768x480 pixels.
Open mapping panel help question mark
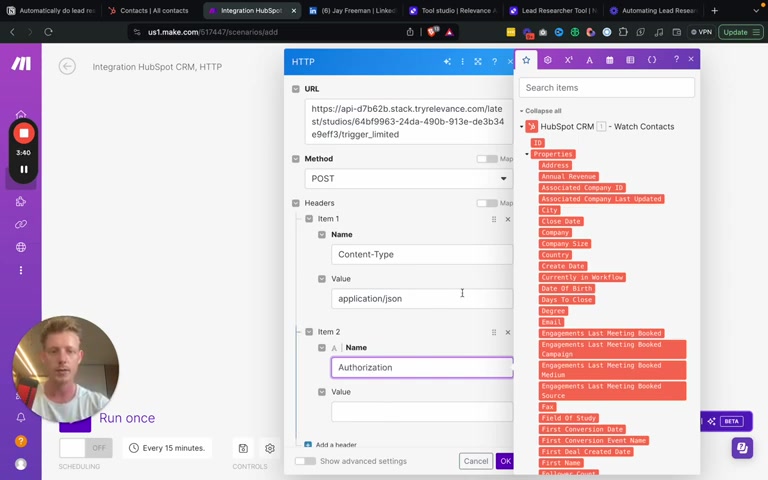[x=676, y=59]
